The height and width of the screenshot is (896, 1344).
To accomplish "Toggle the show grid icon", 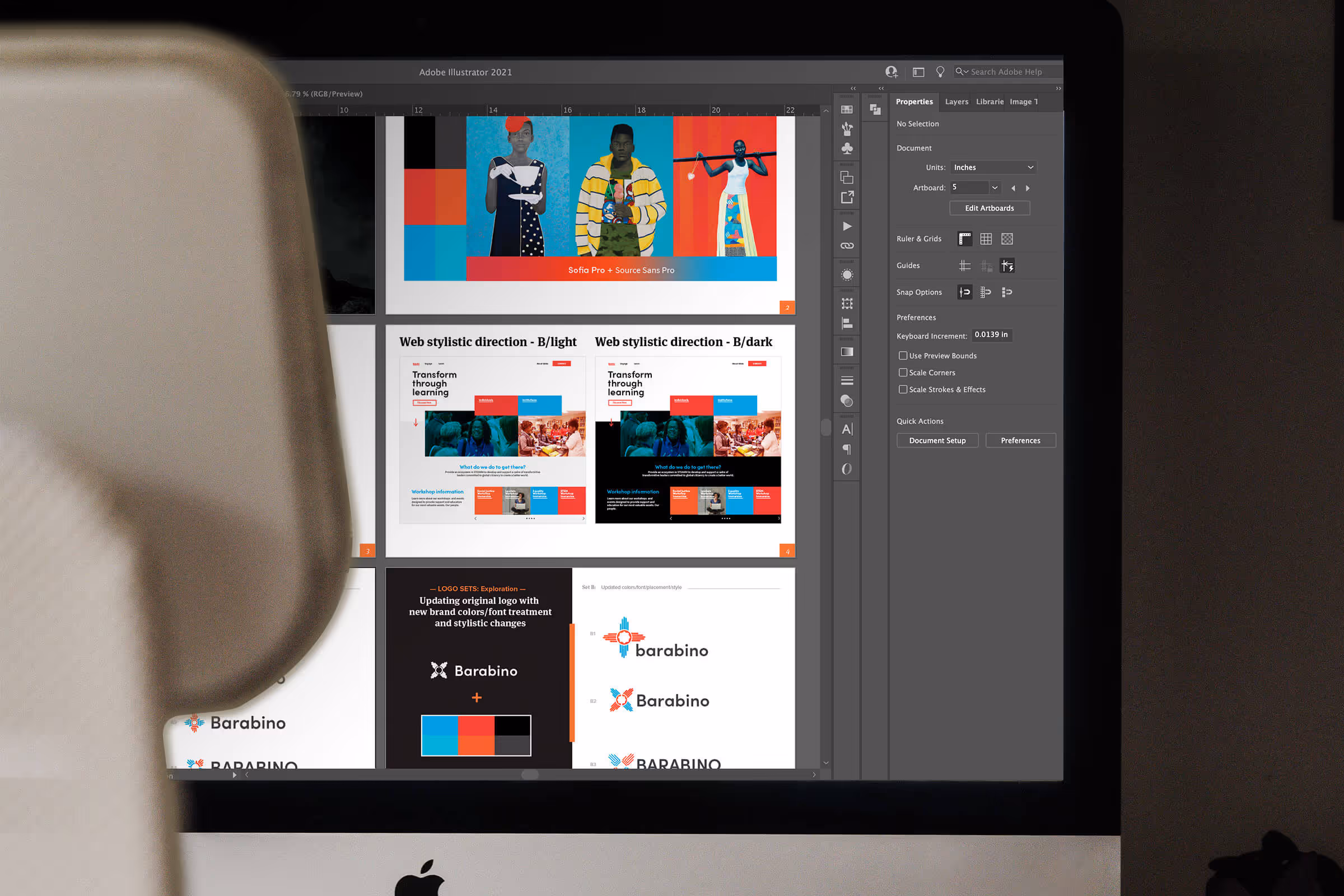I will 986,239.
